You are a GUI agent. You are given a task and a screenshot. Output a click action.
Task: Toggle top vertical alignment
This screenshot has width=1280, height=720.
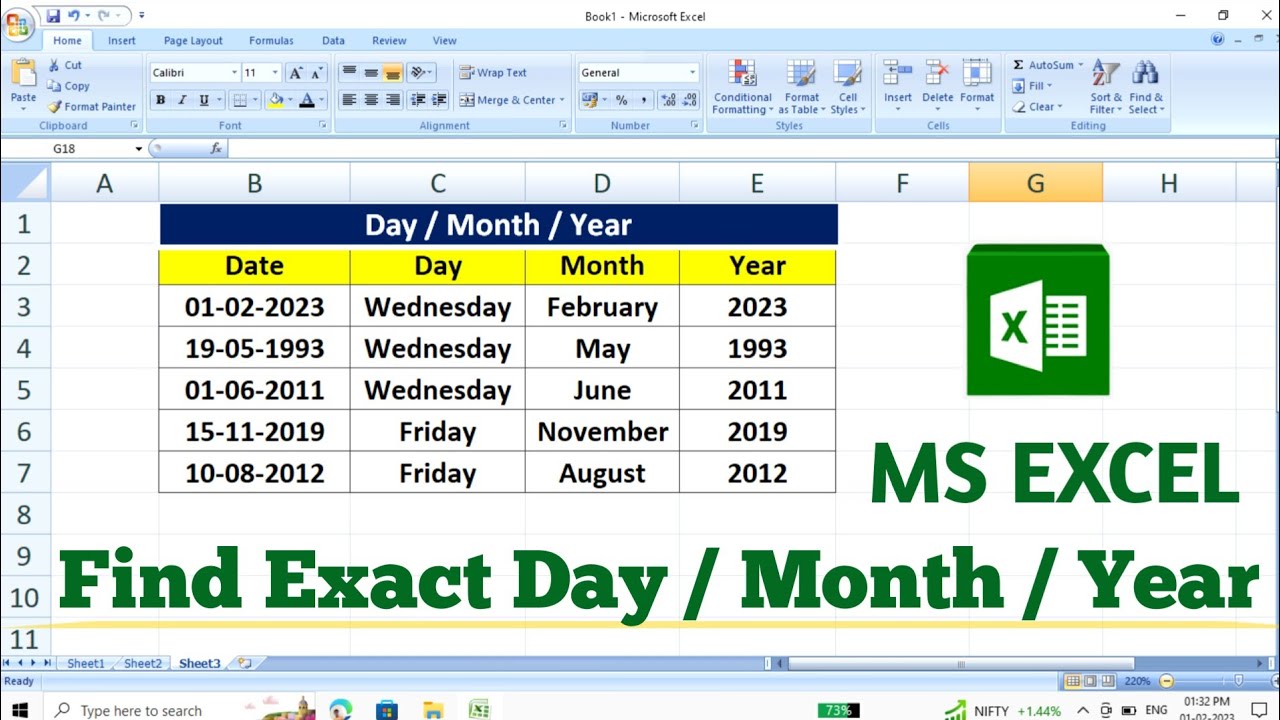(x=349, y=73)
